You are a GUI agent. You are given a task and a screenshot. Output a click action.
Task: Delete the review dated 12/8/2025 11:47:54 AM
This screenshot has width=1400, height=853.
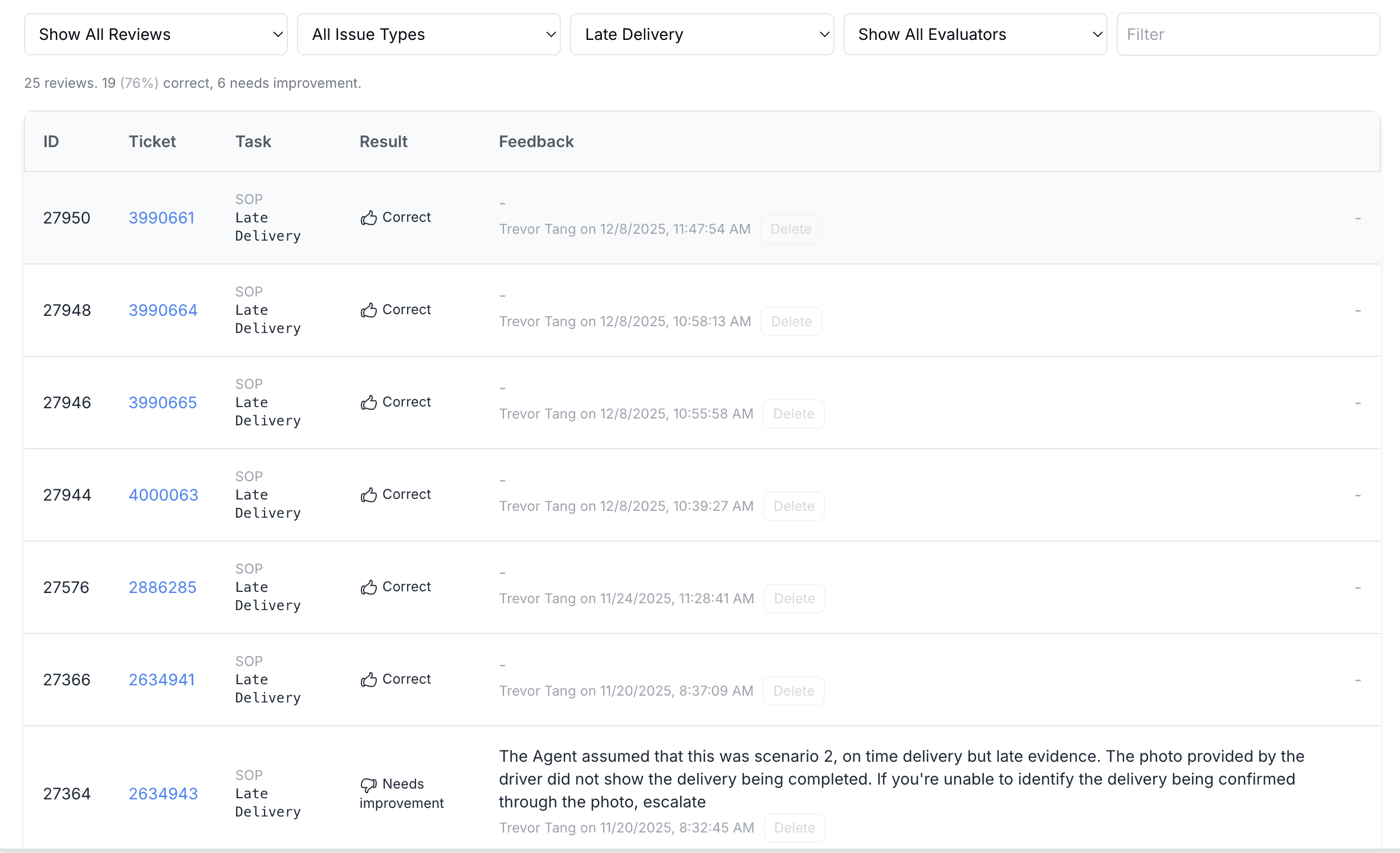[791, 229]
